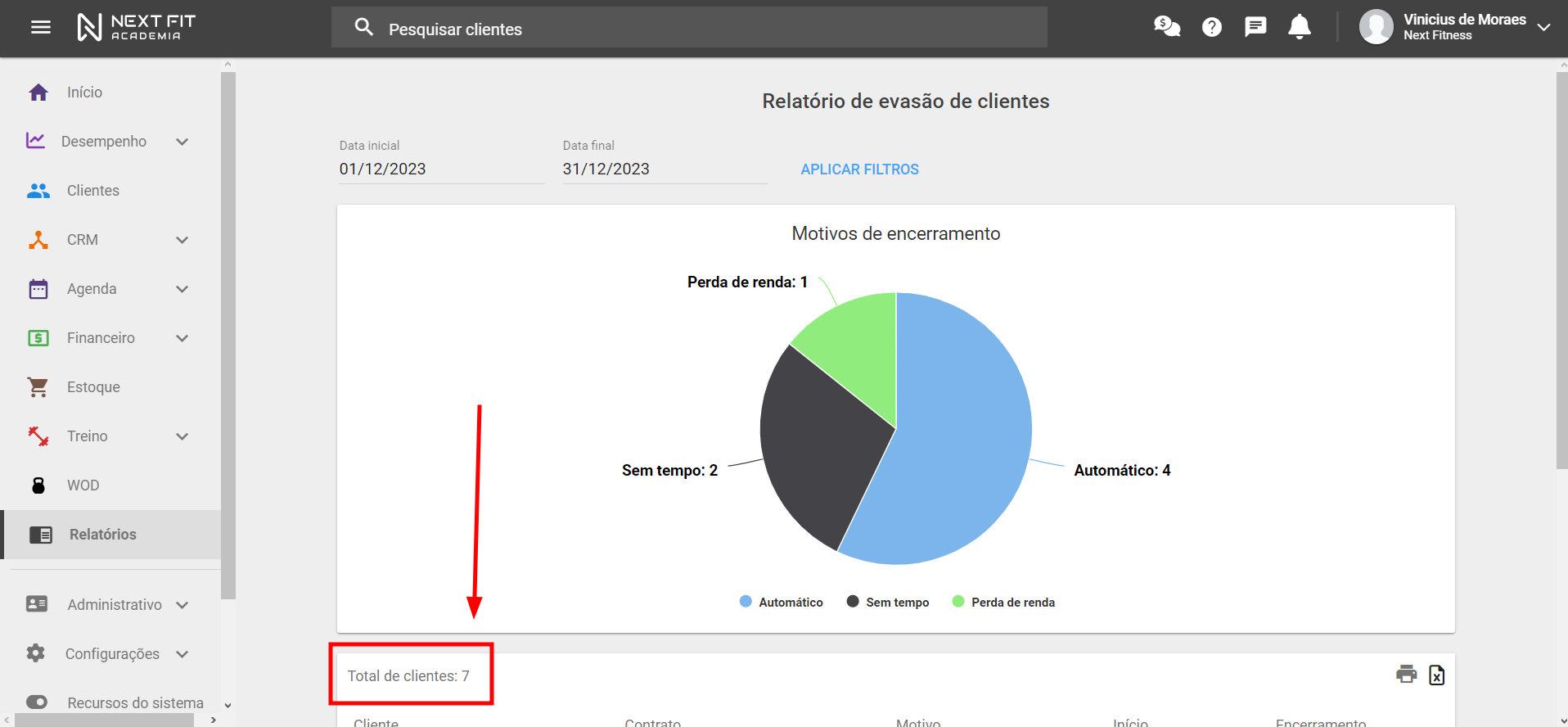Click the Data inicial date field

click(442, 169)
